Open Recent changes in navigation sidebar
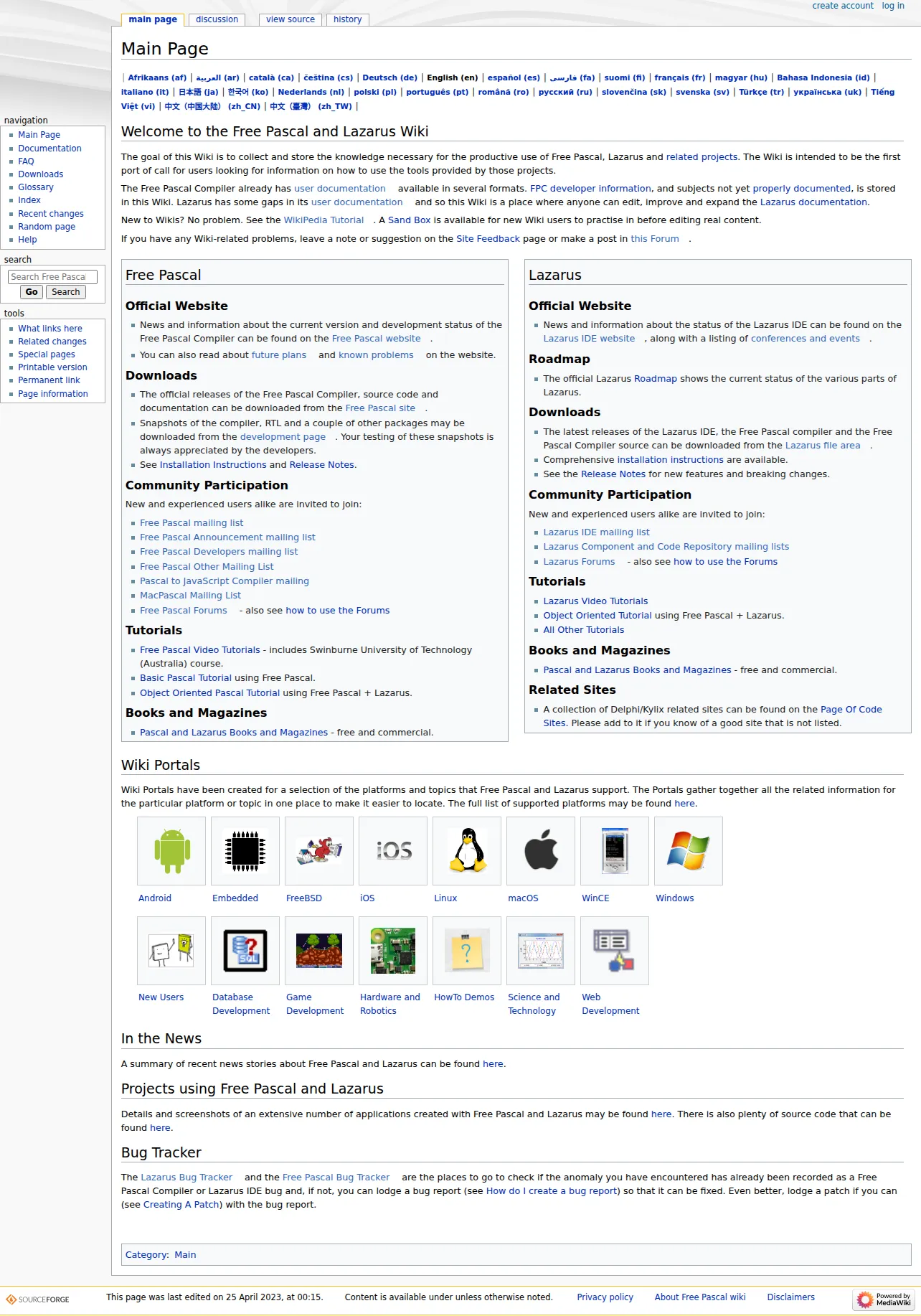 [x=51, y=214]
